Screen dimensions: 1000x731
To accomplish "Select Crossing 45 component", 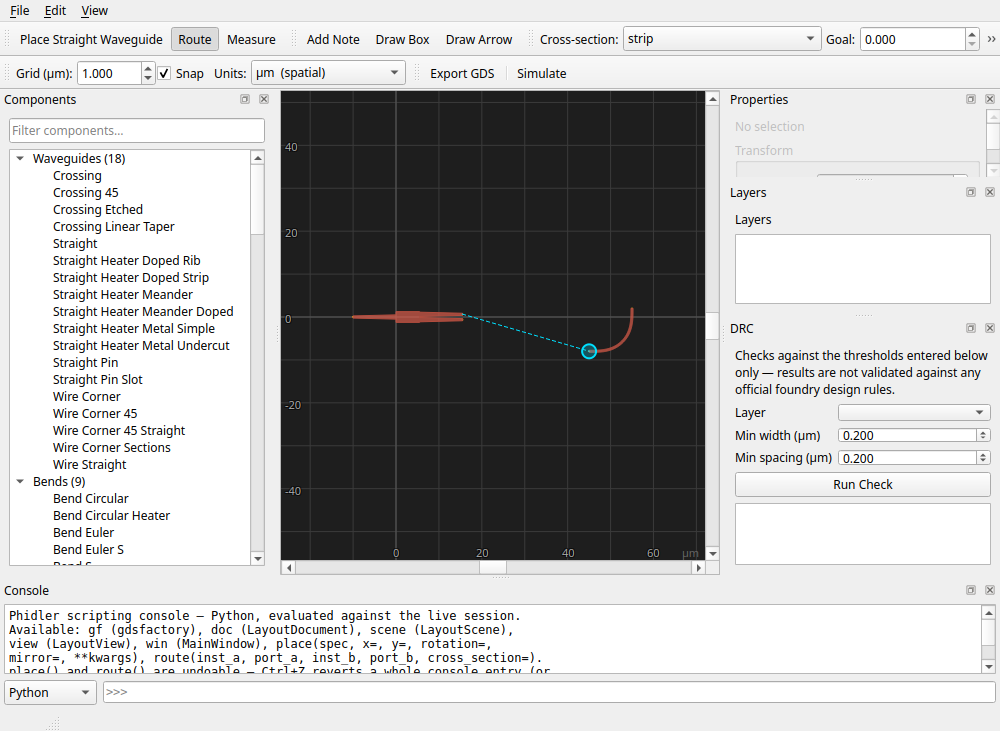I will pos(85,193).
